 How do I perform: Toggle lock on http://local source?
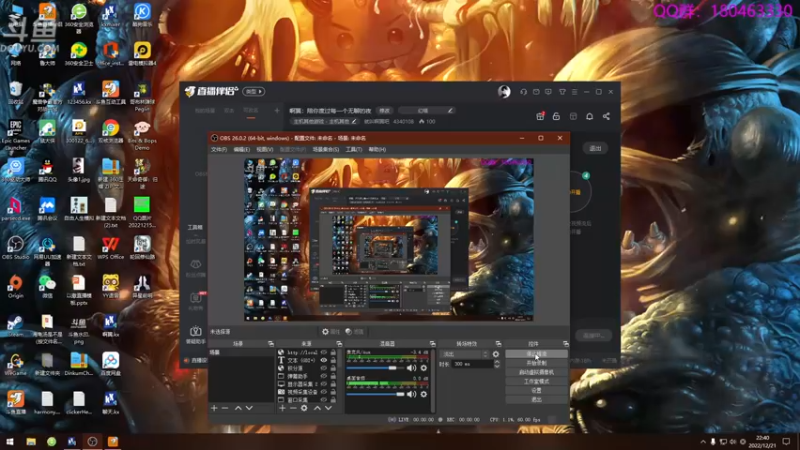(333, 352)
